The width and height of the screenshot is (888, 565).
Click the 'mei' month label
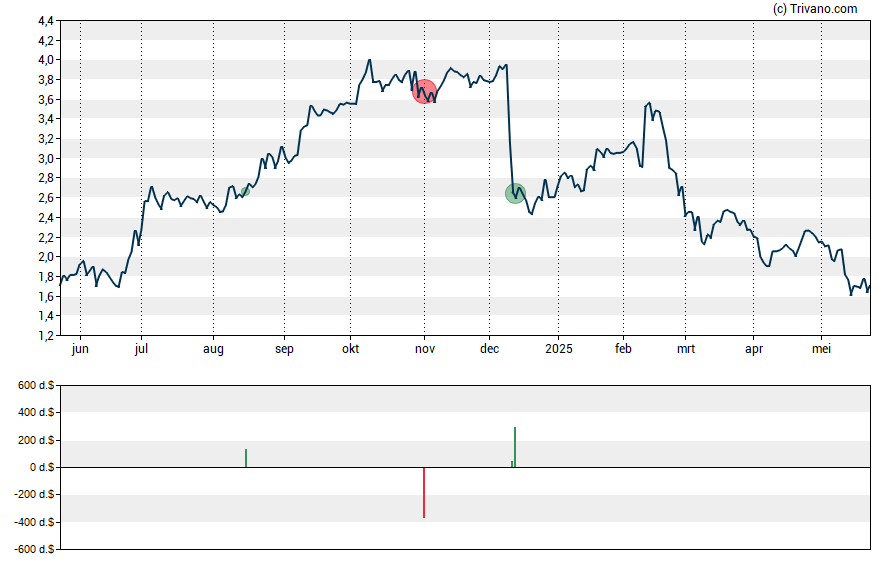click(821, 349)
